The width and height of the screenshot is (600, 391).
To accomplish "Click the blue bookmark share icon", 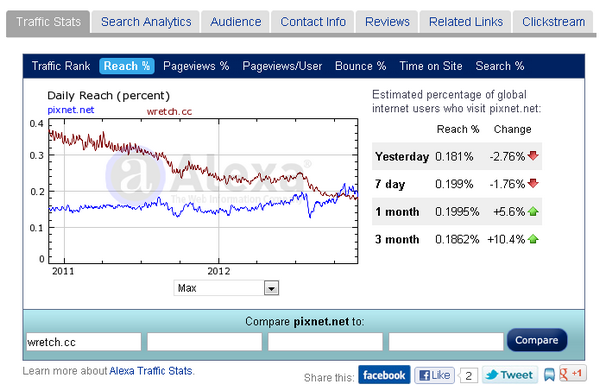I will 549,375.
